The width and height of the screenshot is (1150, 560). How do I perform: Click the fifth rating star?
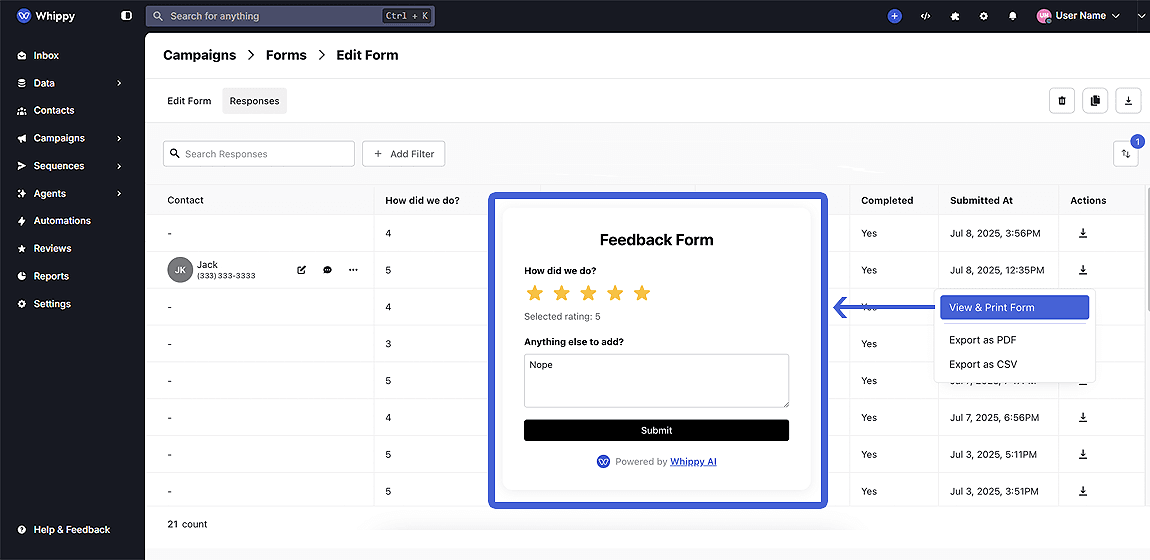[642, 293]
